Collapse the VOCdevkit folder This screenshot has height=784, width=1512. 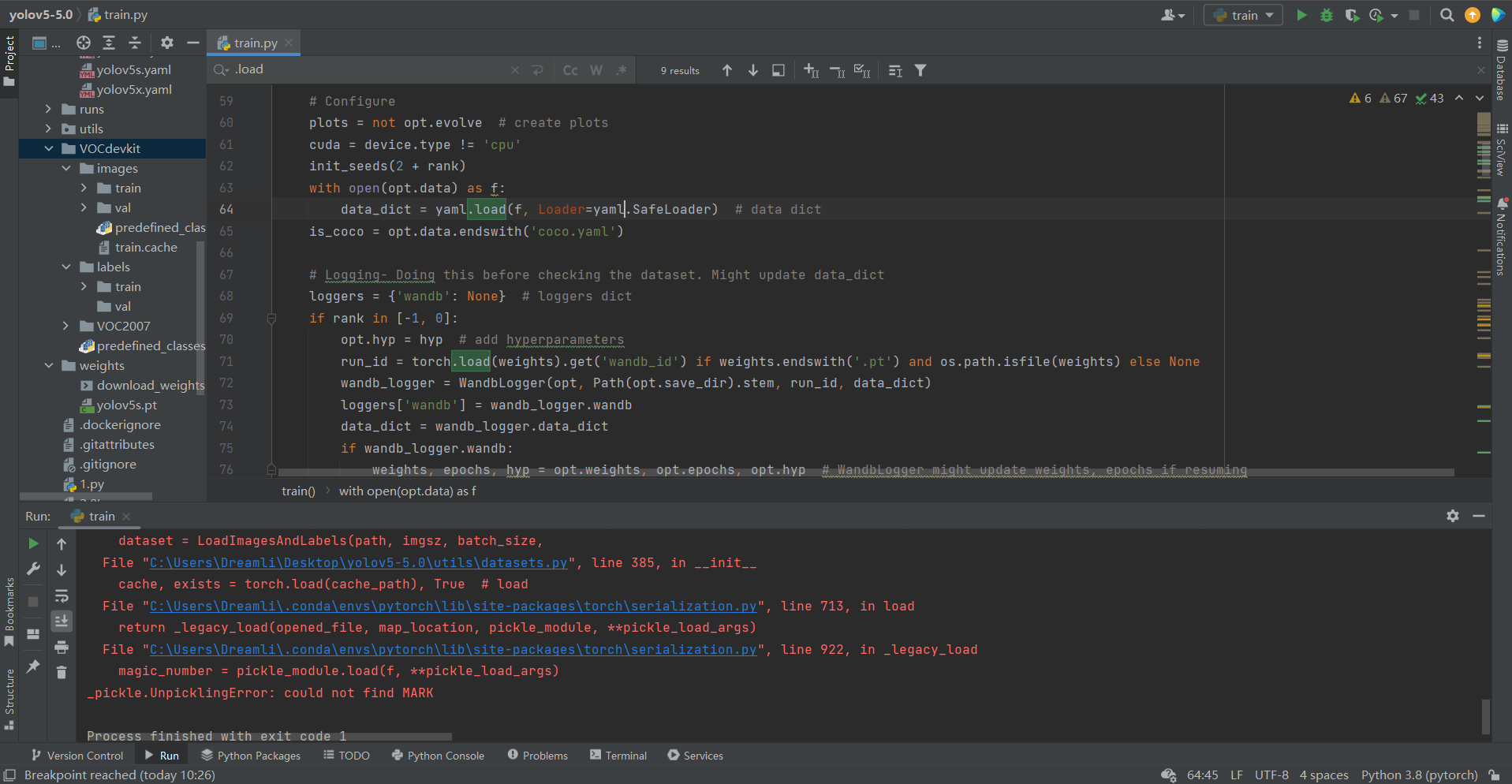coord(49,148)
